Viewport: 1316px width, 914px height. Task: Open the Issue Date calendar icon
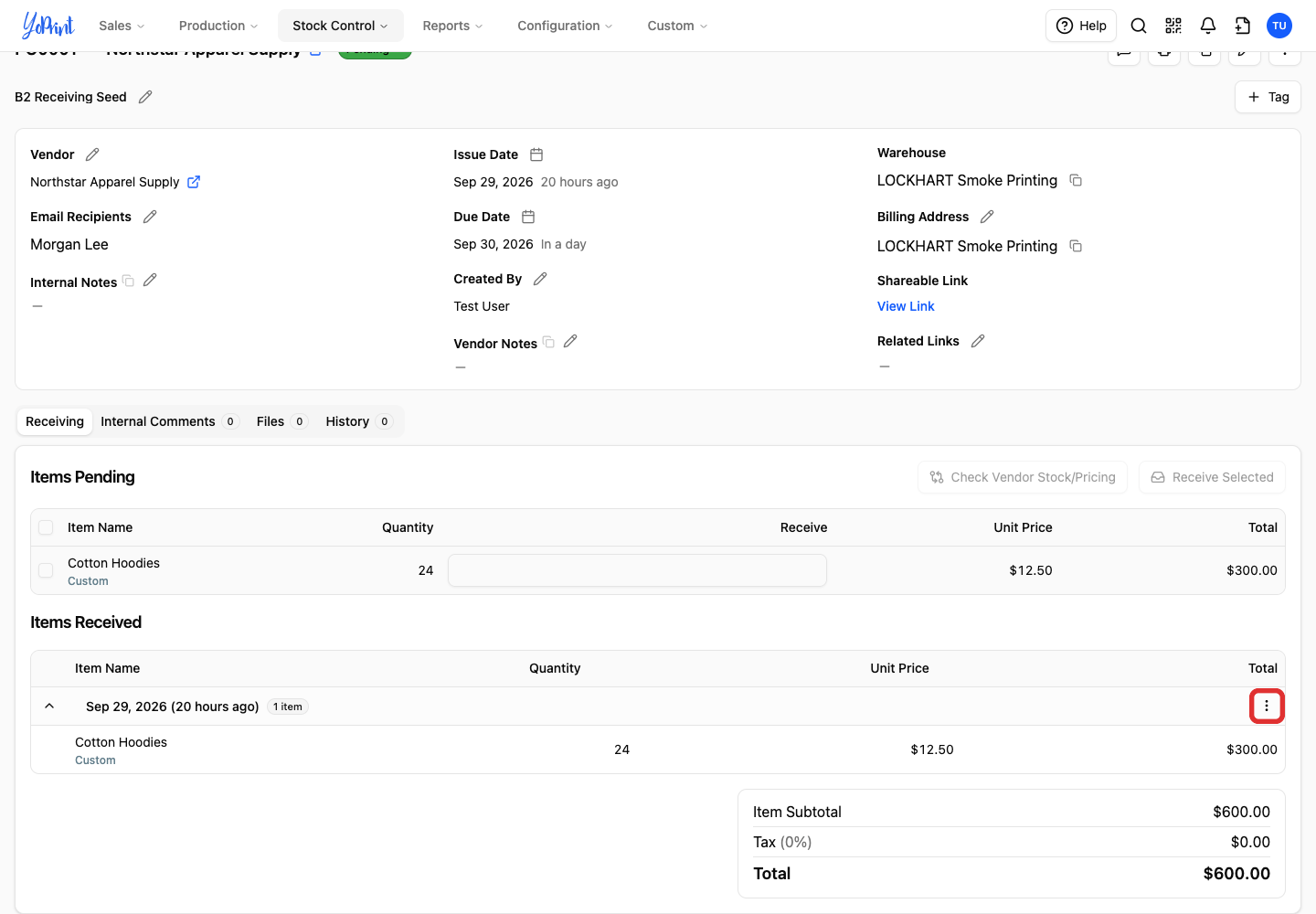(536, 154)
